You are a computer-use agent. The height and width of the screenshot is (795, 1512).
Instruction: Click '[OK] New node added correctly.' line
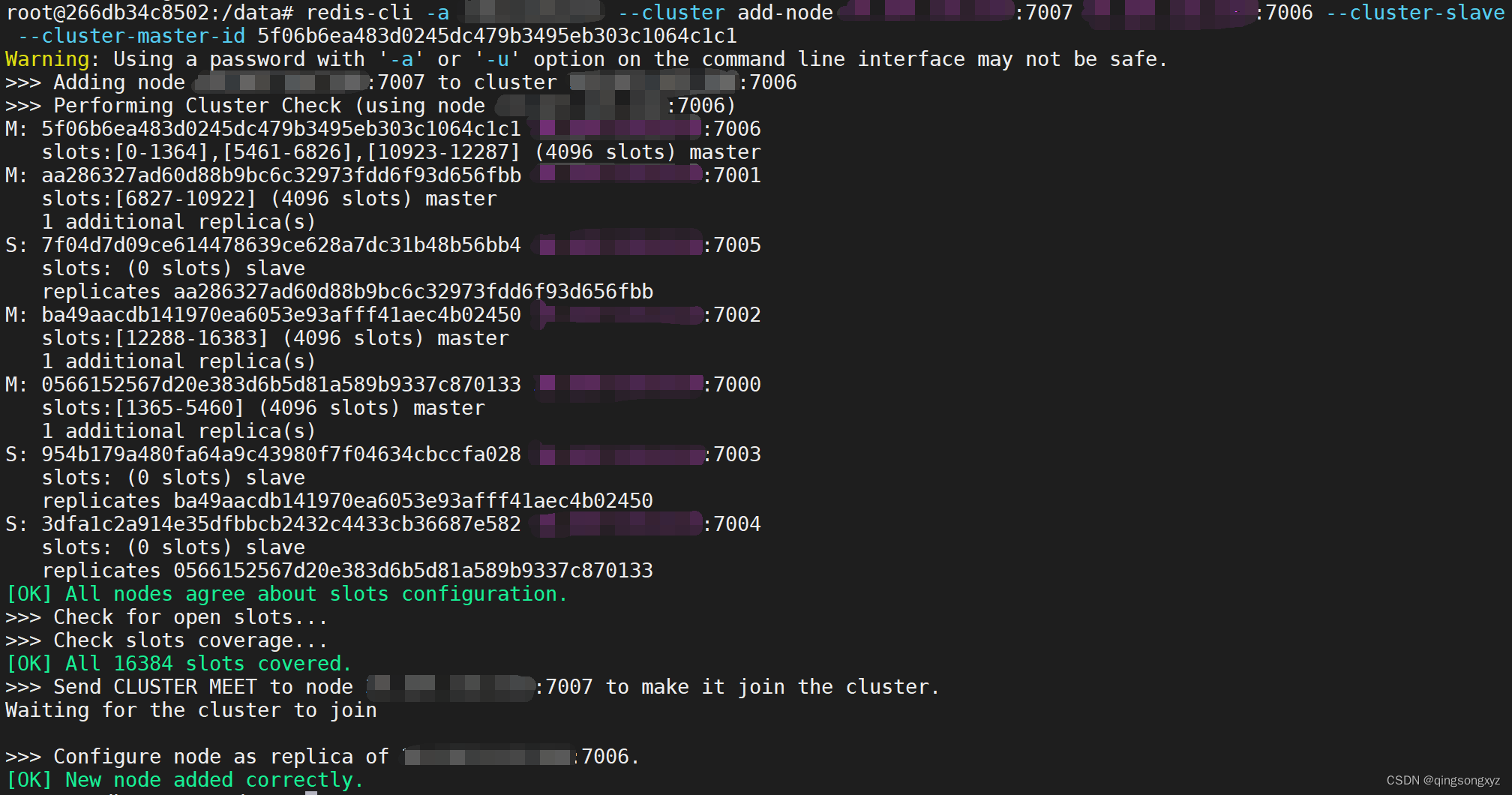pos(185,780)
